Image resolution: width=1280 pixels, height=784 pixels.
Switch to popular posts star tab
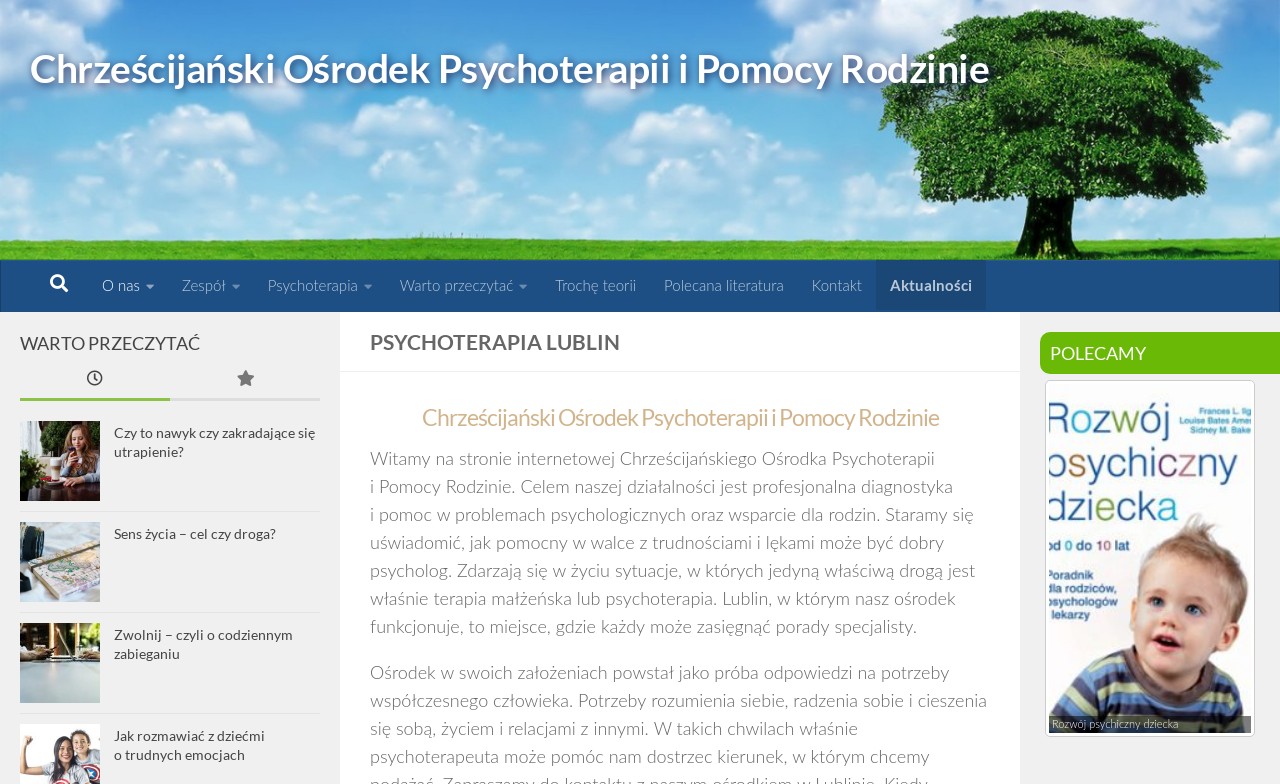[x=245, y=379]
